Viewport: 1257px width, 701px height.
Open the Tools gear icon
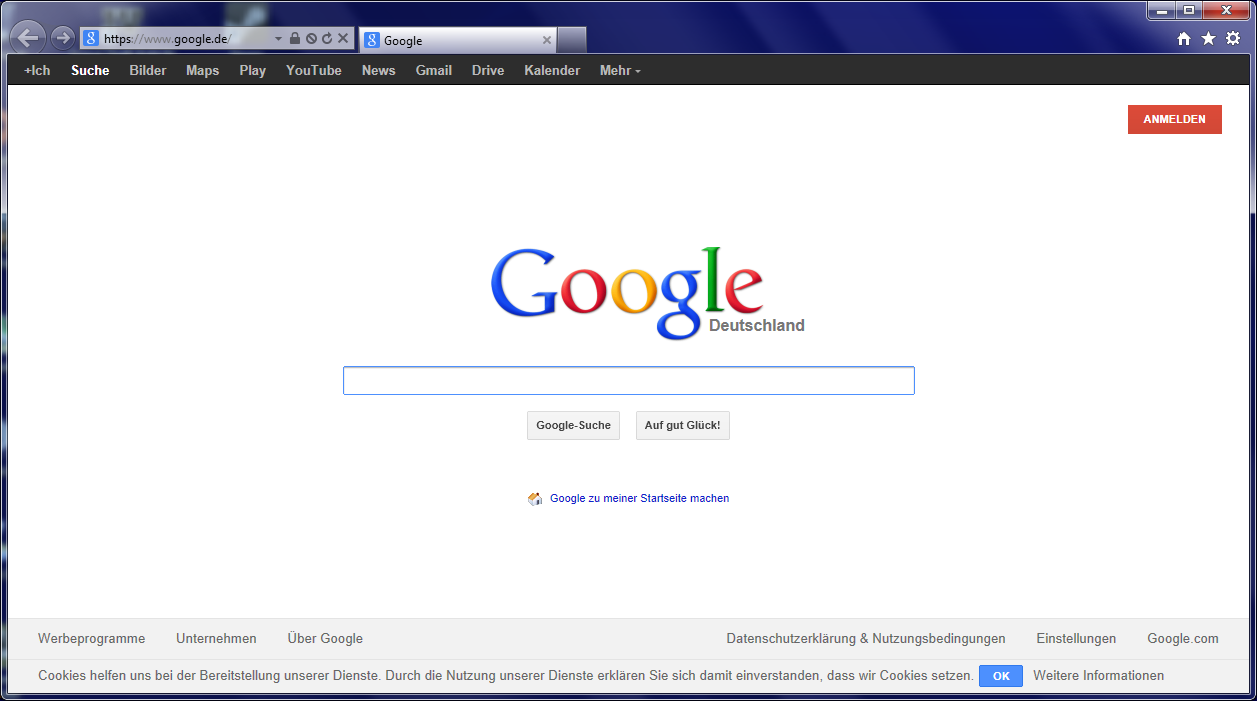(1233, 38)
